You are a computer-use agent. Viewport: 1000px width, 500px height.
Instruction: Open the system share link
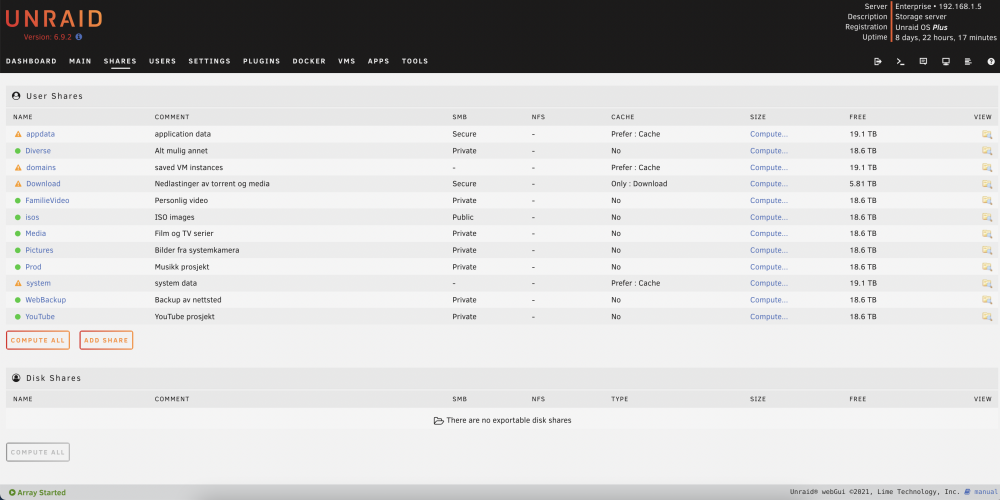pos(38,283)
